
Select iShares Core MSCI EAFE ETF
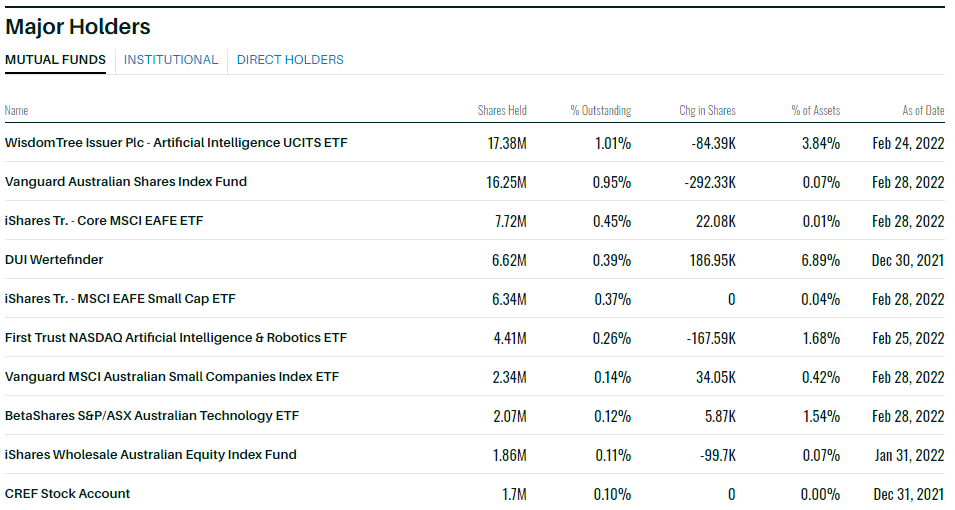coord(104,221)
